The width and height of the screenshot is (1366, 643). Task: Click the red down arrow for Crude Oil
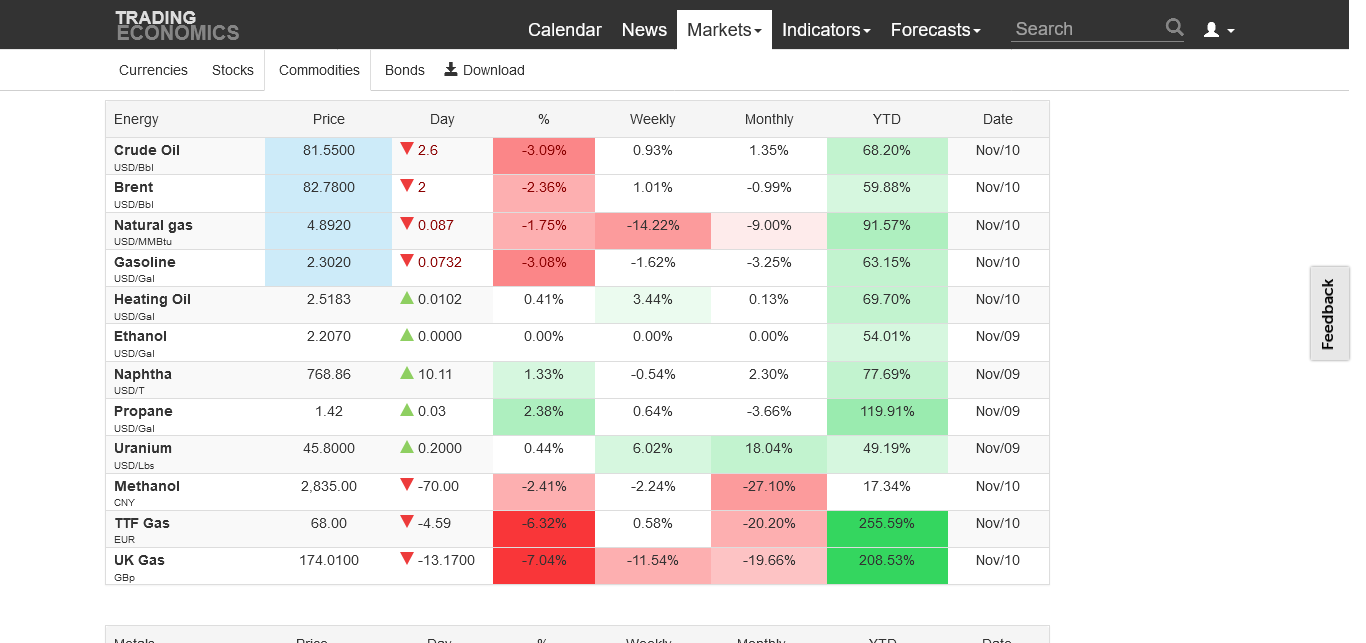(407, 149)
